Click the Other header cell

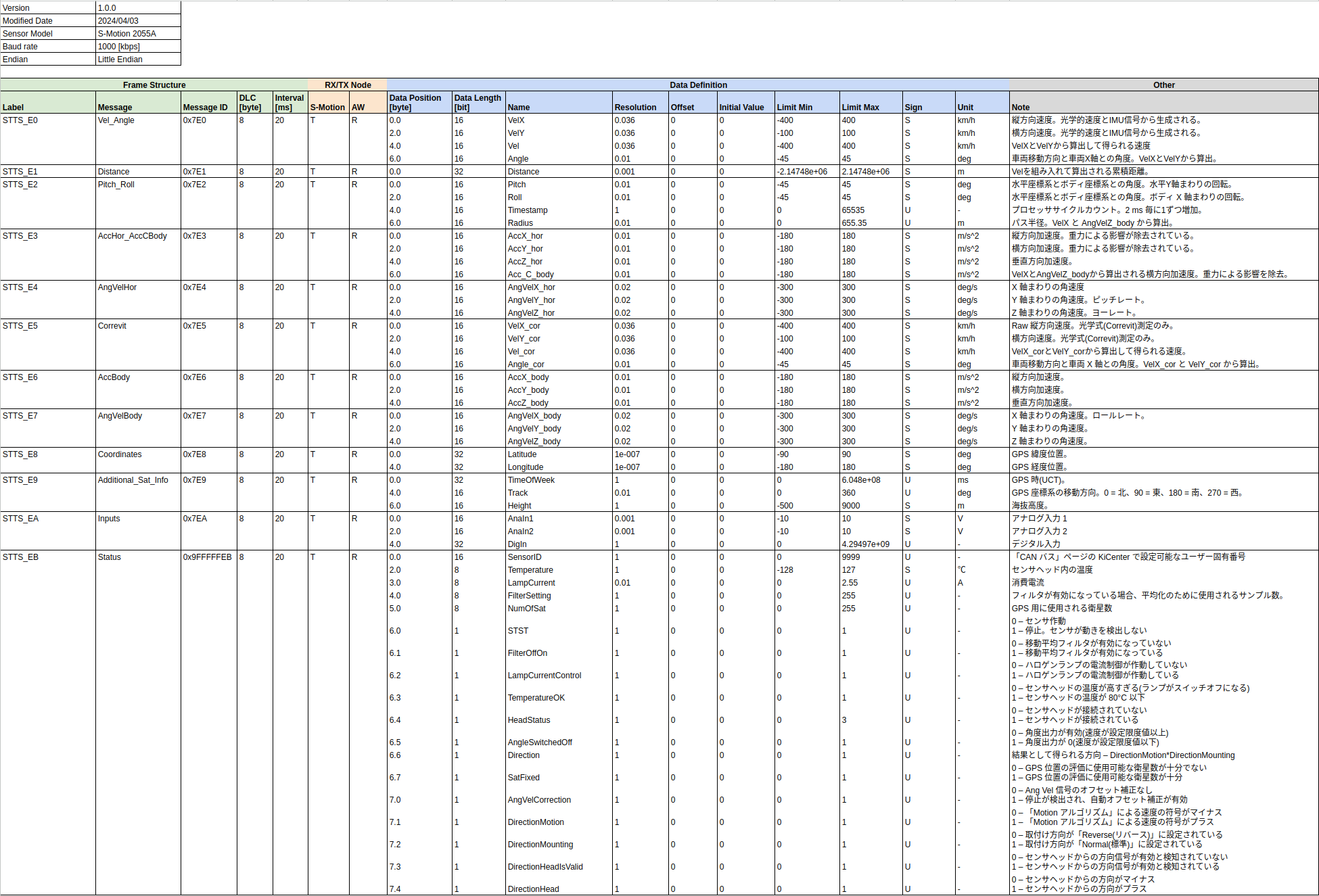click(1163, 85)
